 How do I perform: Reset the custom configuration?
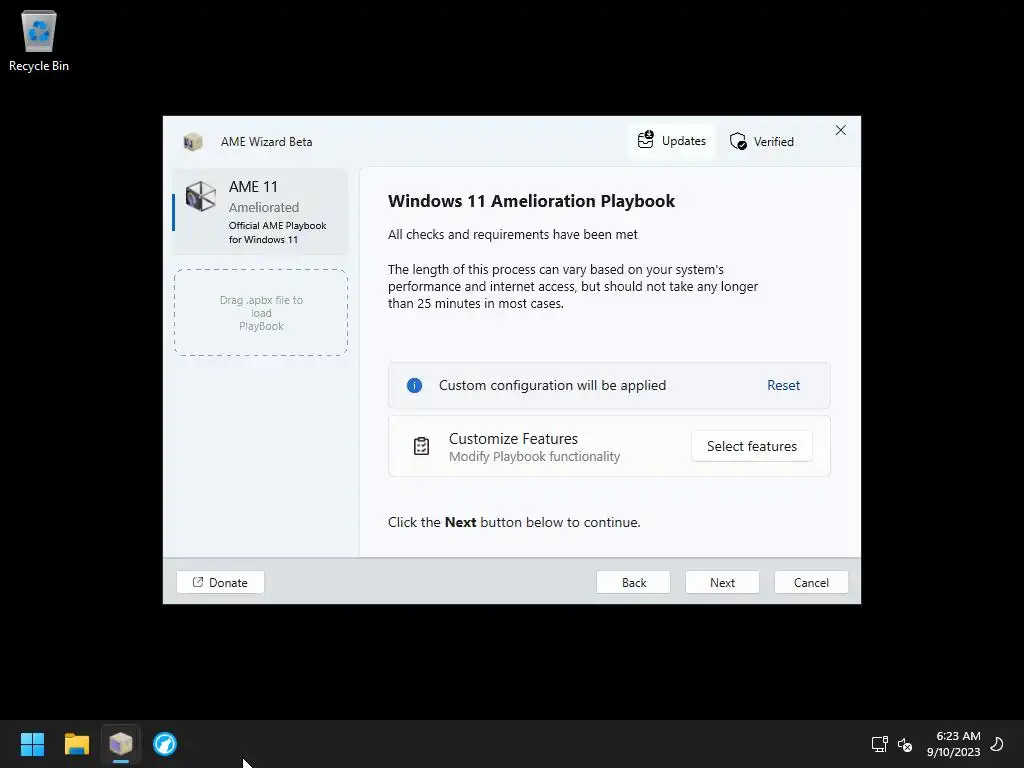point(783,385)
